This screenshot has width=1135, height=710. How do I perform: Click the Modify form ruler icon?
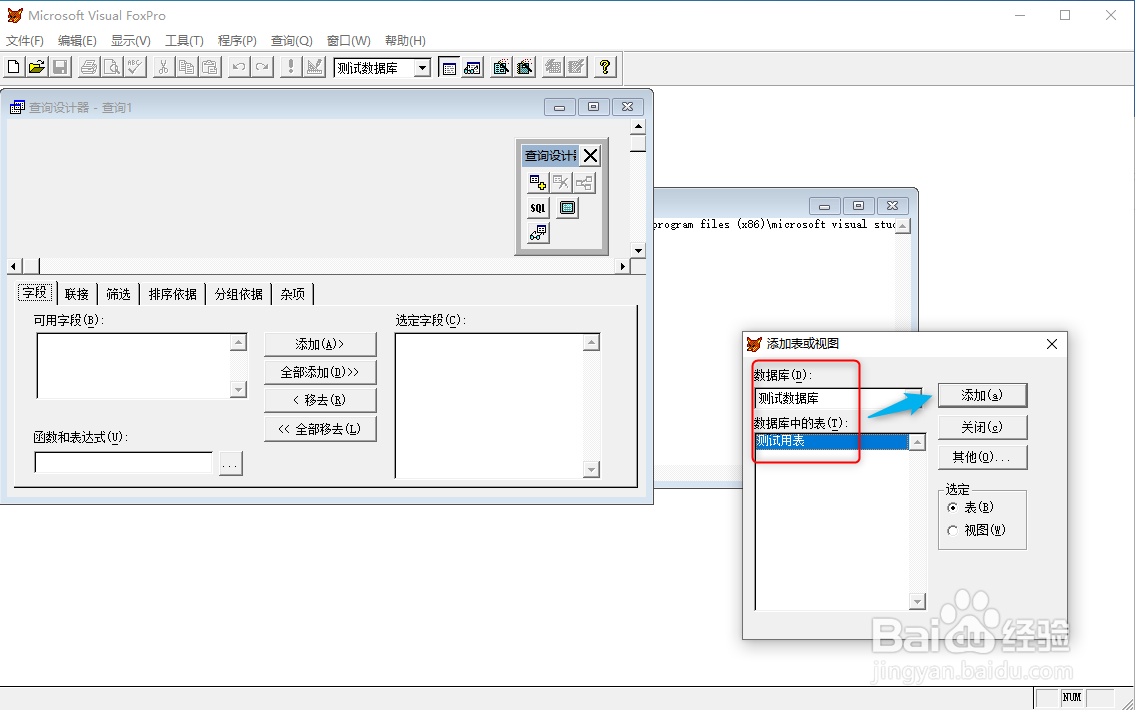[314, 67]
